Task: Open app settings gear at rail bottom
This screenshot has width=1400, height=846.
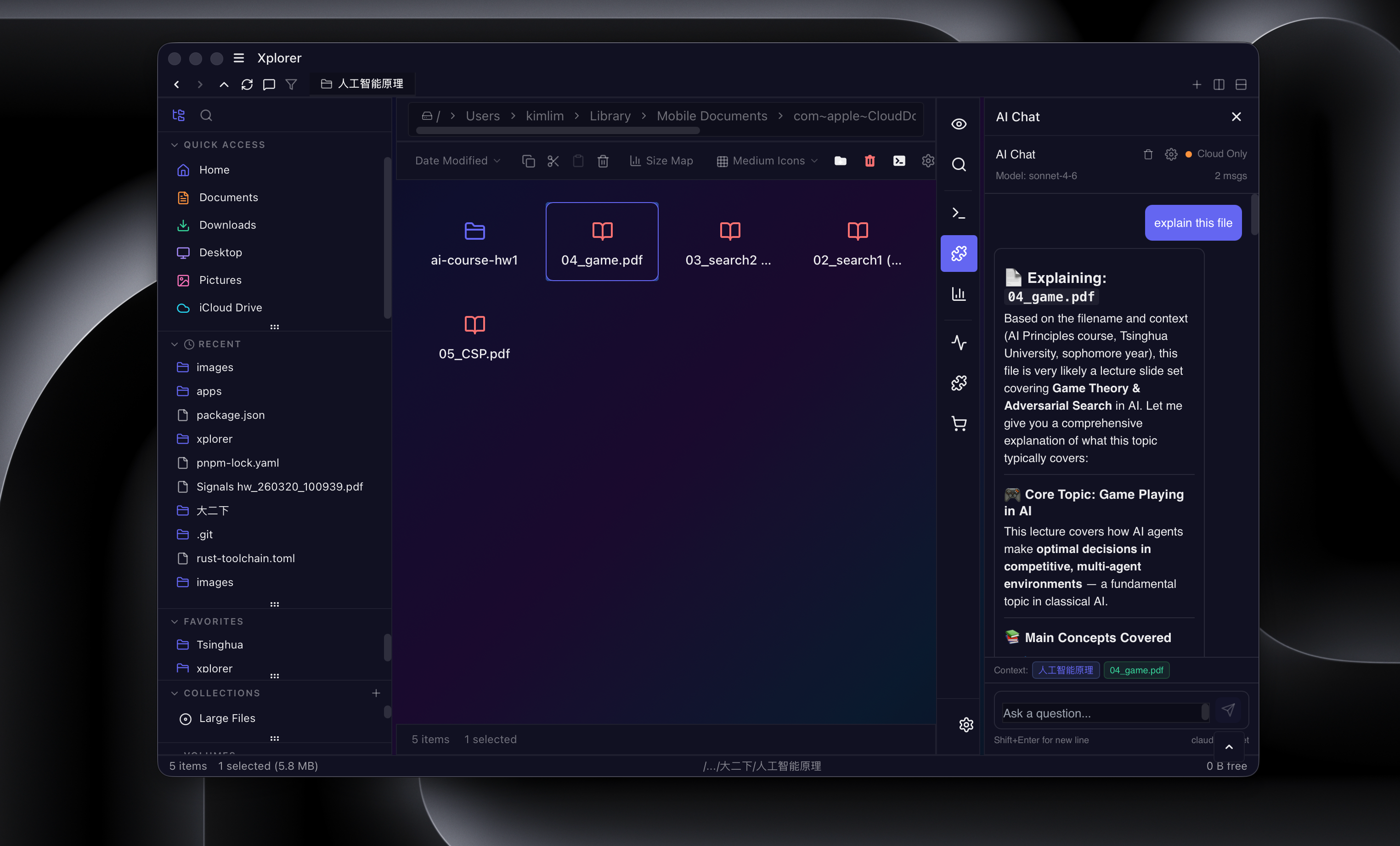Action: [966, 725]
